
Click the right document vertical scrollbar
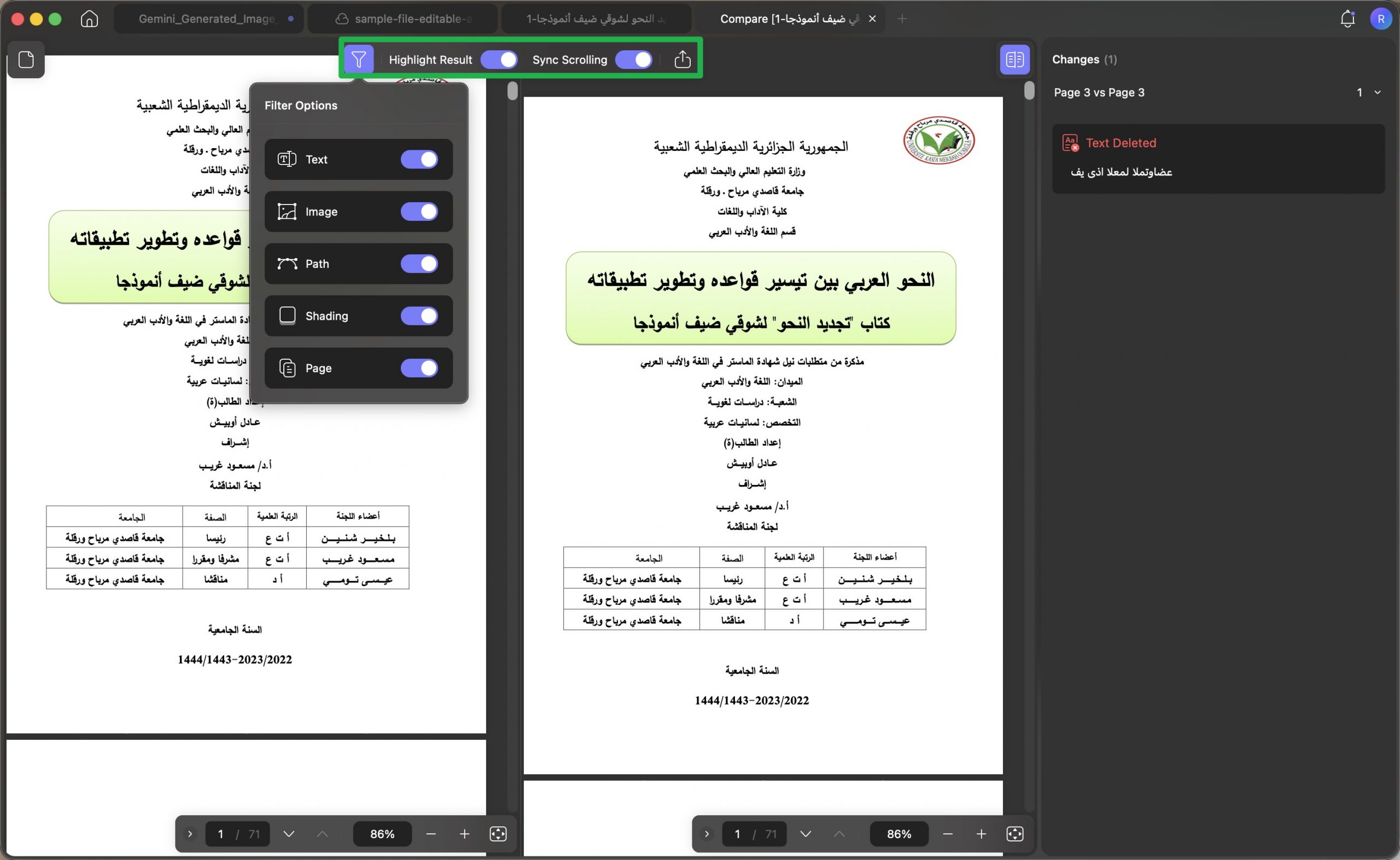pos(1029,91)
